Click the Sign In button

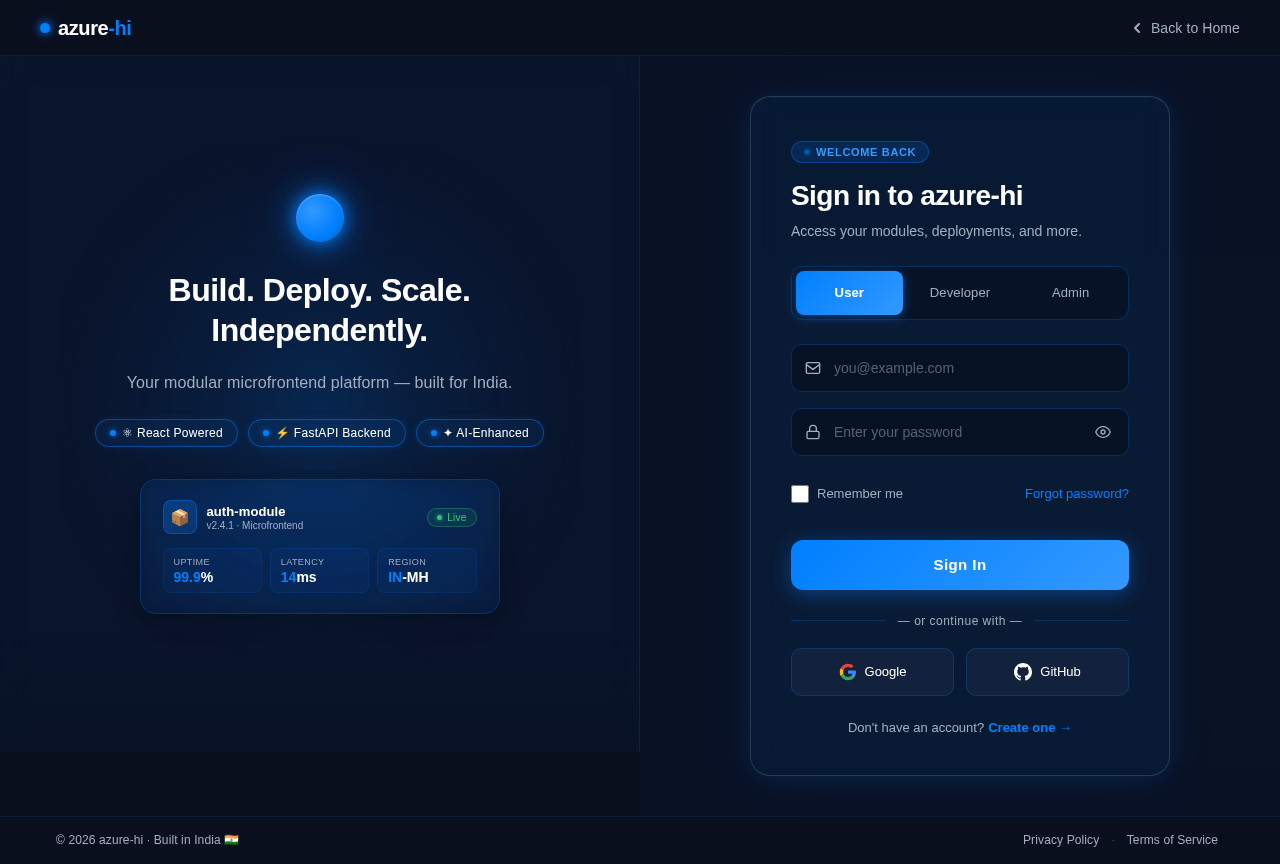(x=960, y=565)
